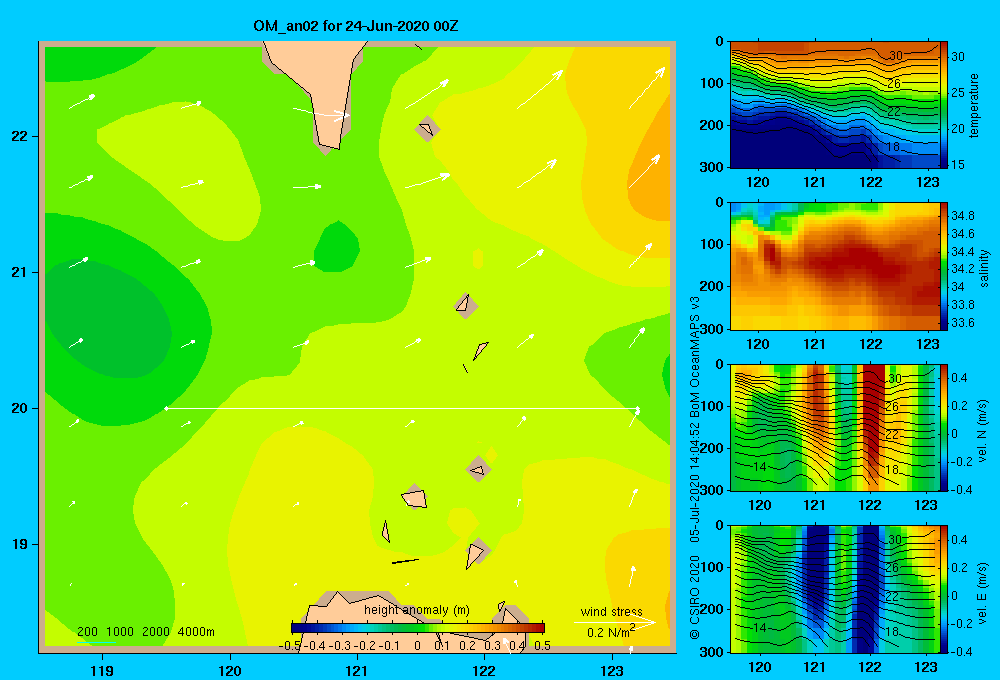Viewport: 1000px width, 680px height.
Task: Click the 'vel. E (m/s)' axis label
Action: coord(983,593)
